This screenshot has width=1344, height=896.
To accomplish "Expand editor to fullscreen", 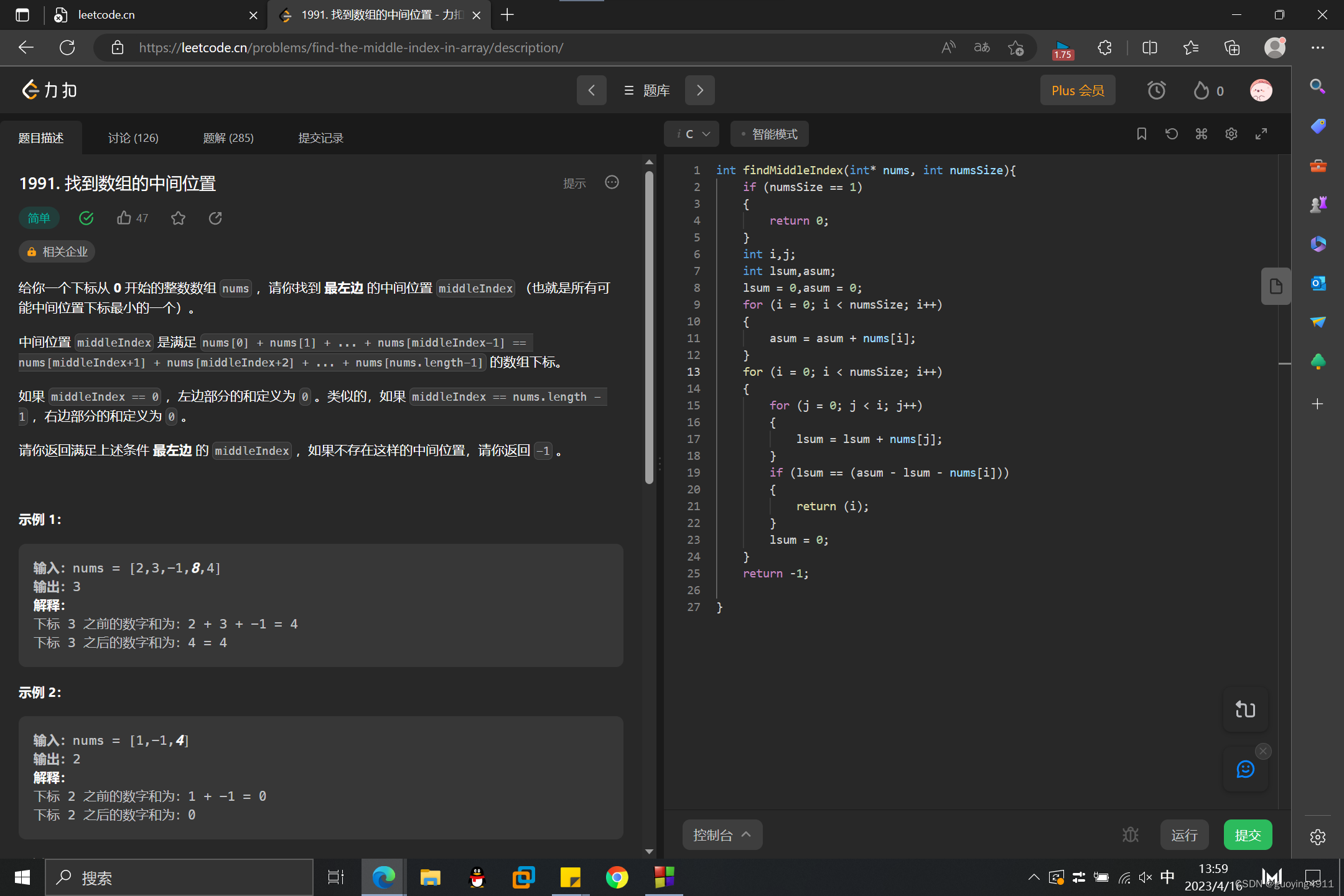I will [x=1261, y=134].
